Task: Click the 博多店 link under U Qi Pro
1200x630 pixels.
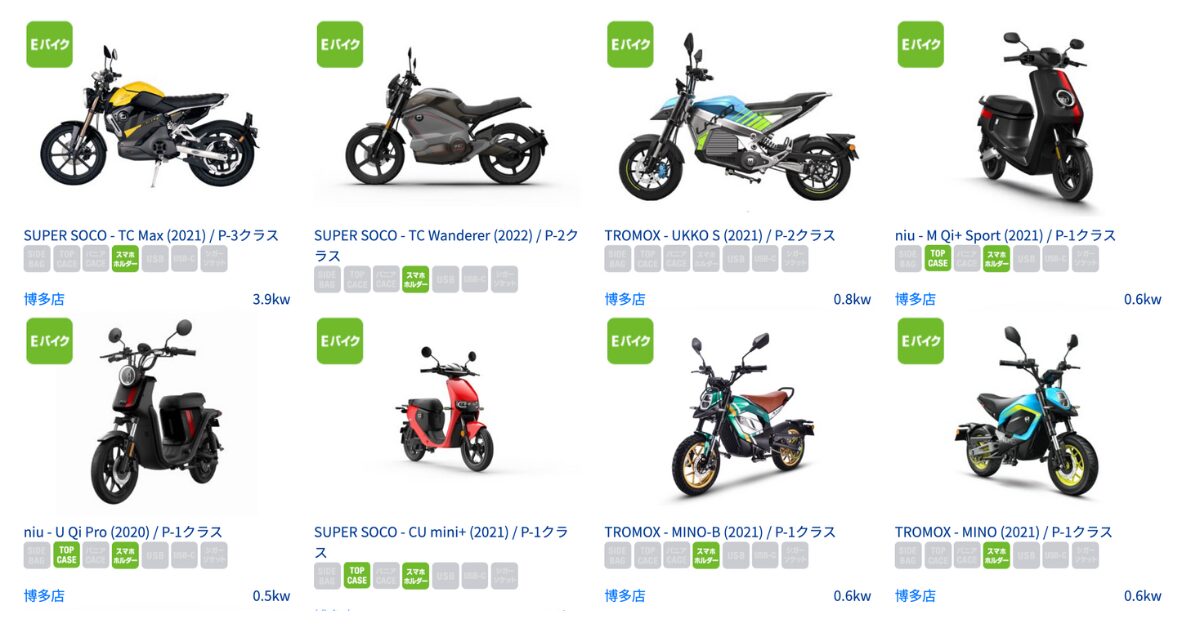Action: pos(44,596)
